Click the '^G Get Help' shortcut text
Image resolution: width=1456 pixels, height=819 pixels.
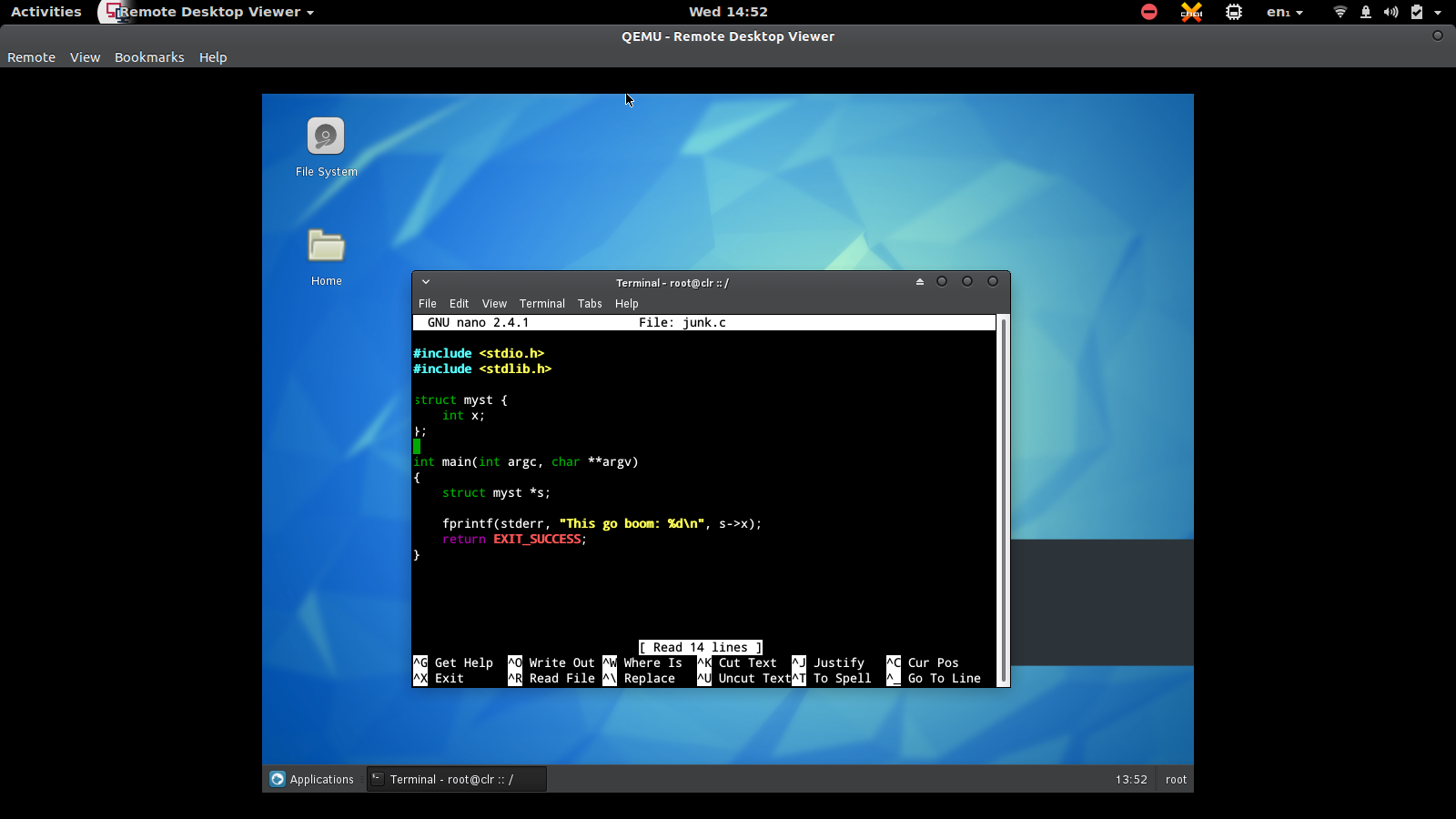click(453, 663)
